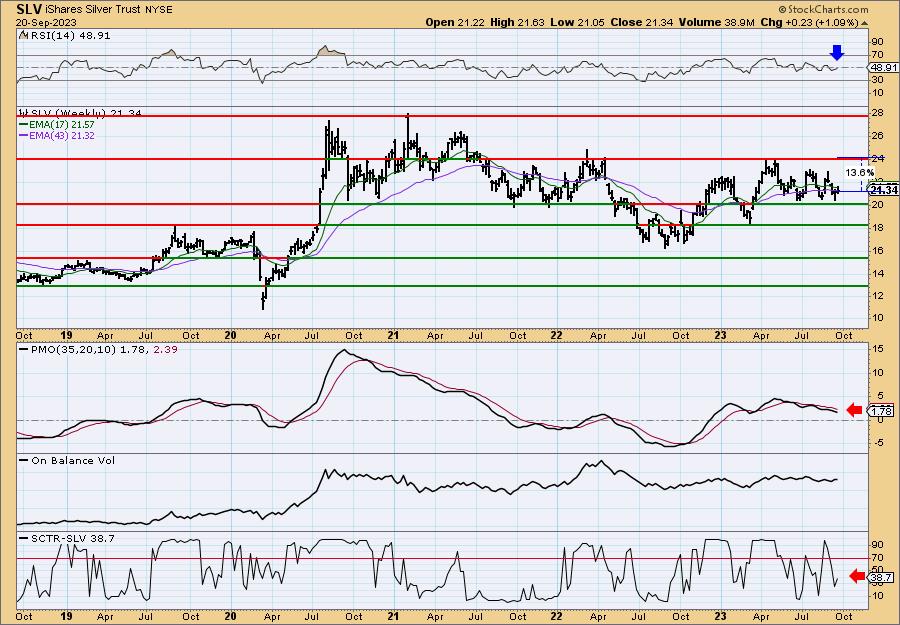This screenshot has height=625, width=900.
Task: Select the 20-Sep-2023 date text
Action: click(45, 22)
